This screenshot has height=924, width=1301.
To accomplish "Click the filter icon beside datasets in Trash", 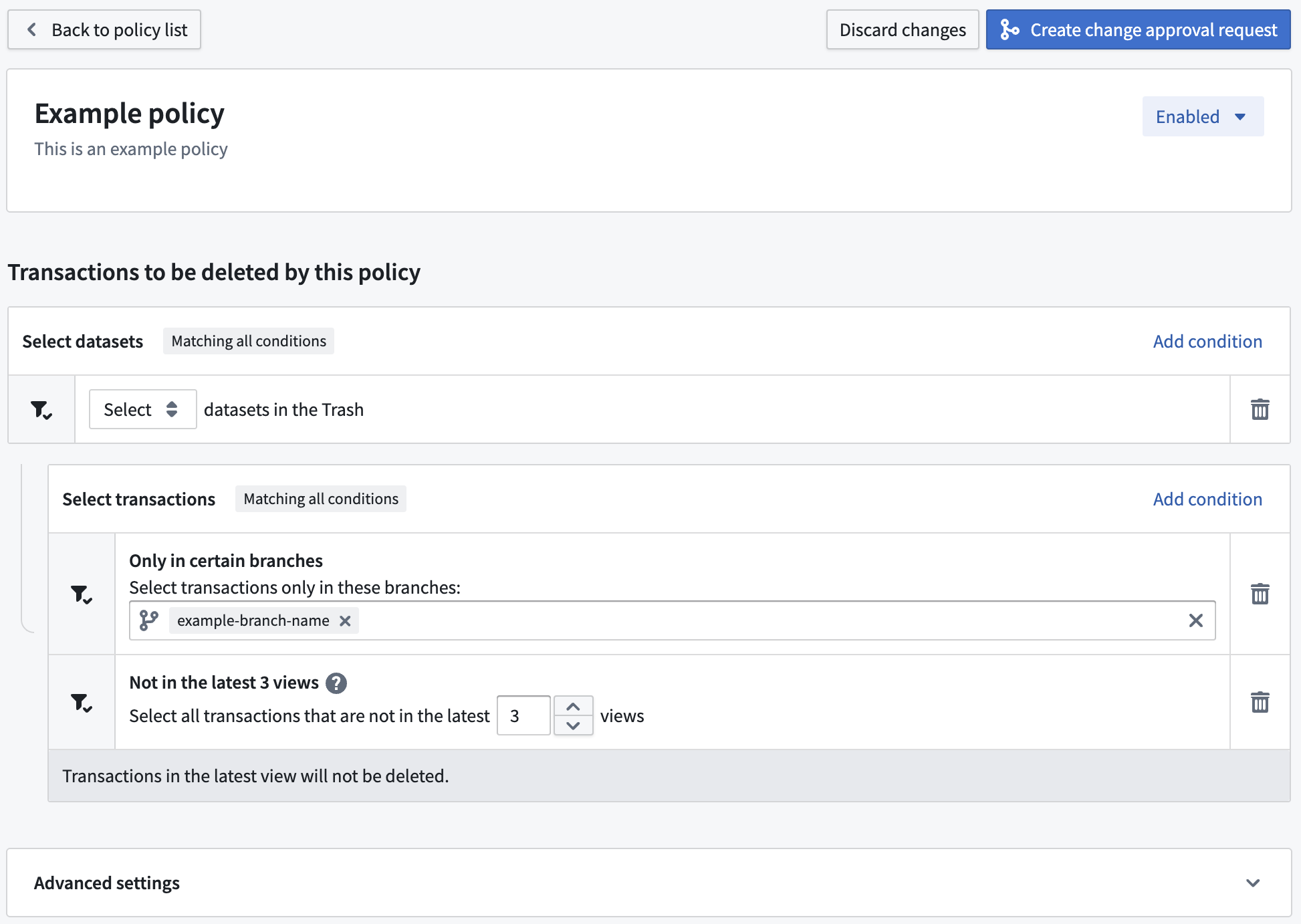I will [x=41, y=409].
